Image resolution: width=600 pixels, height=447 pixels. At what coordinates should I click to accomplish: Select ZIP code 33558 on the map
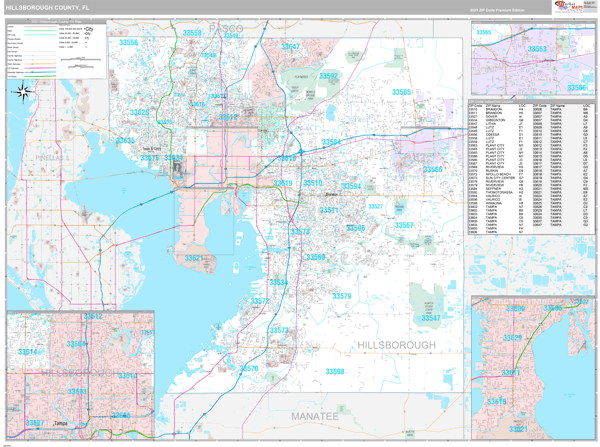[x=192, y=33]
